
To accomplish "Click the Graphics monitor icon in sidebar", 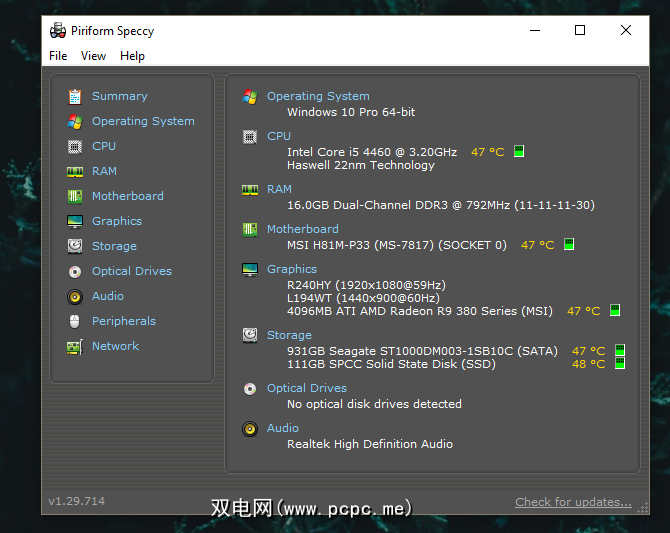I will click(75, 221).
